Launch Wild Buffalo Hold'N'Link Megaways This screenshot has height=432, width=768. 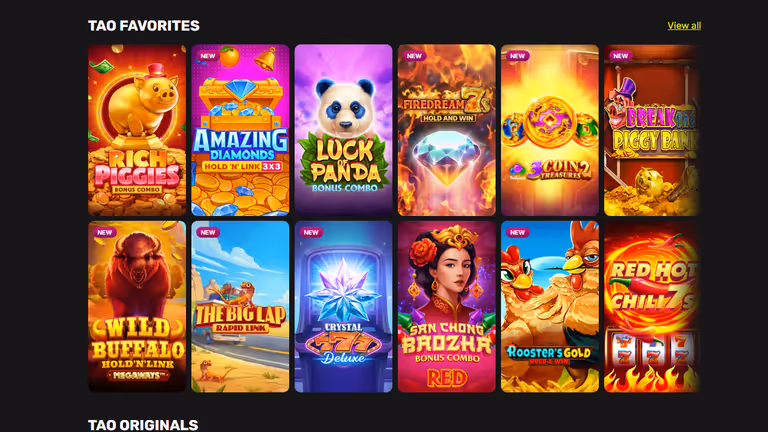pos(137,307)
